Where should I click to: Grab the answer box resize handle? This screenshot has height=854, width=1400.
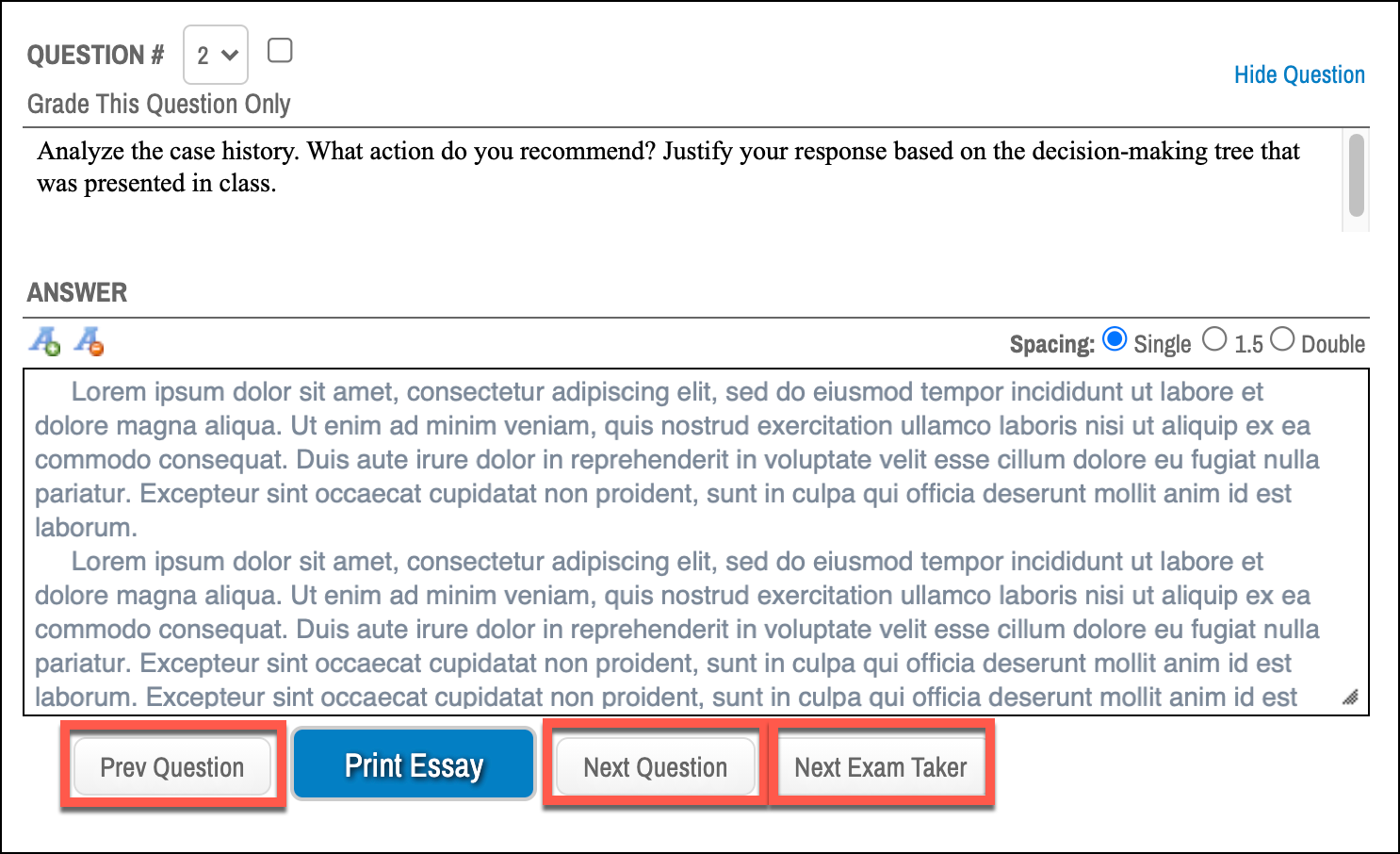tap(1350, 698)
